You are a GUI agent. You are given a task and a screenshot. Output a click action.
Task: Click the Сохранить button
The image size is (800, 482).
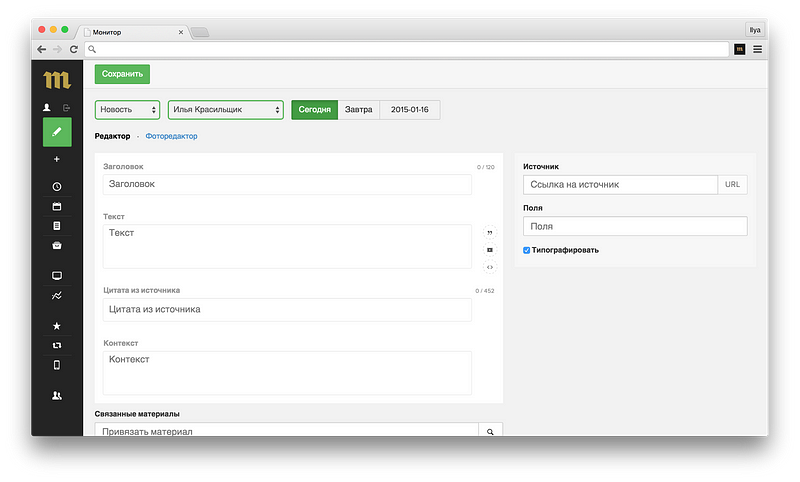point(122,74)
